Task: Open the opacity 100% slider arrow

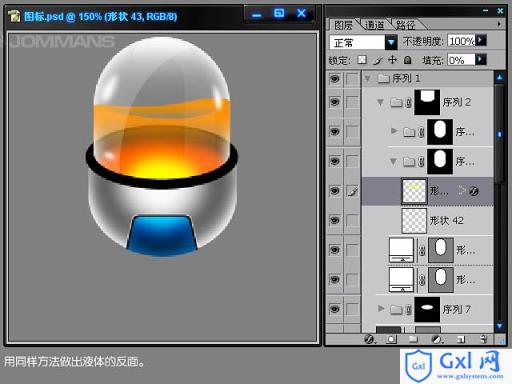Action: (481, 40)
